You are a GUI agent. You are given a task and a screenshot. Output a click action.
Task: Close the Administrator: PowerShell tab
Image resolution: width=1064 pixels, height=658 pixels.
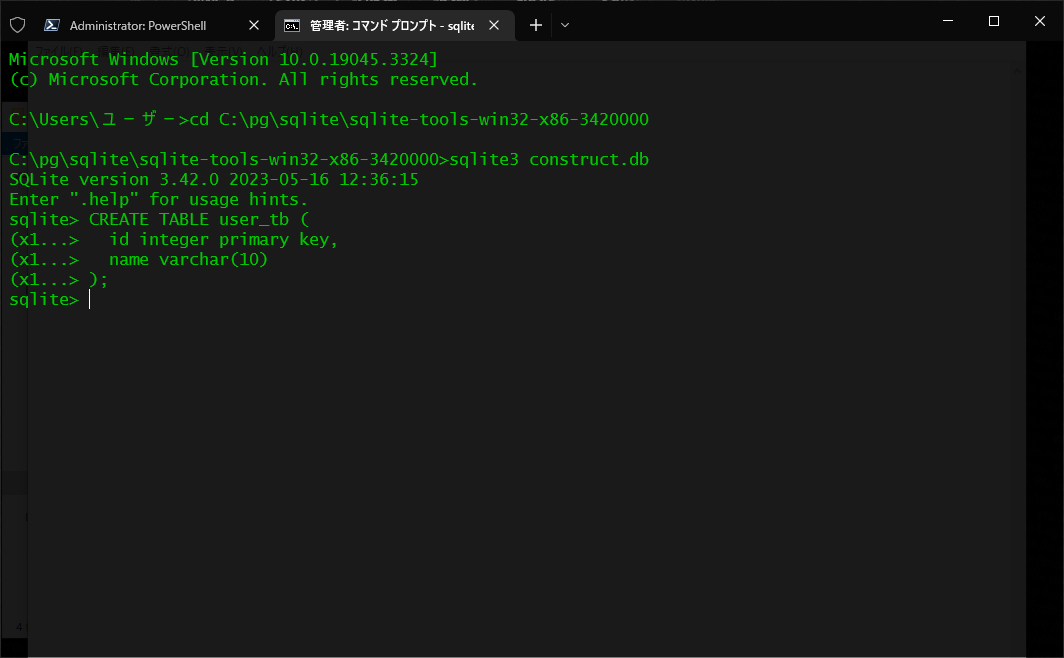click(253, 24)
